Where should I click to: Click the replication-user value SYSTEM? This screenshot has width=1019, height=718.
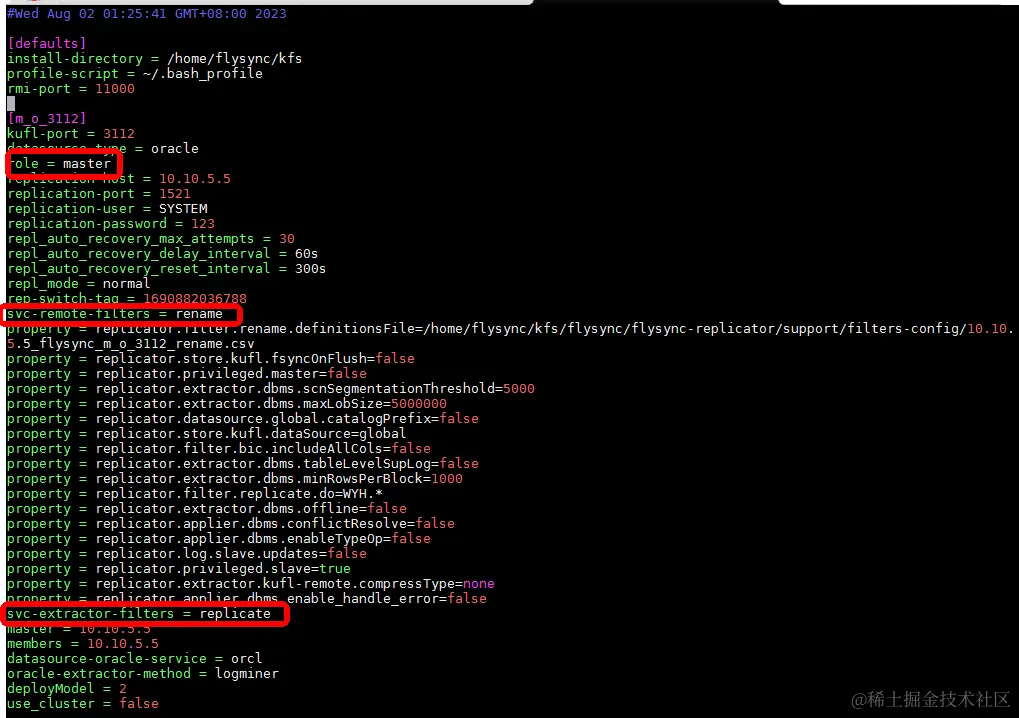point(183,209)
